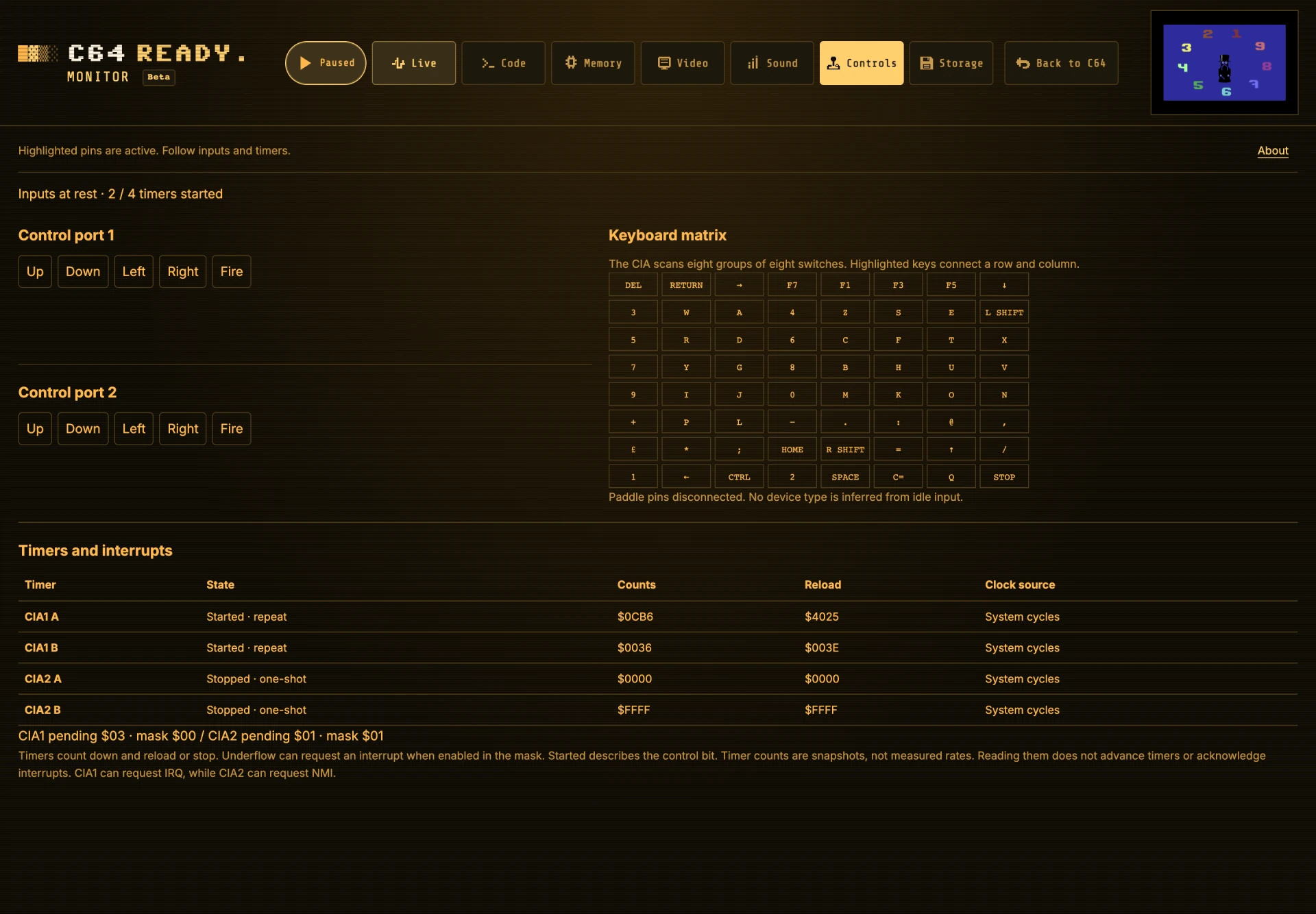Open the Memory tab

(593, 63)
